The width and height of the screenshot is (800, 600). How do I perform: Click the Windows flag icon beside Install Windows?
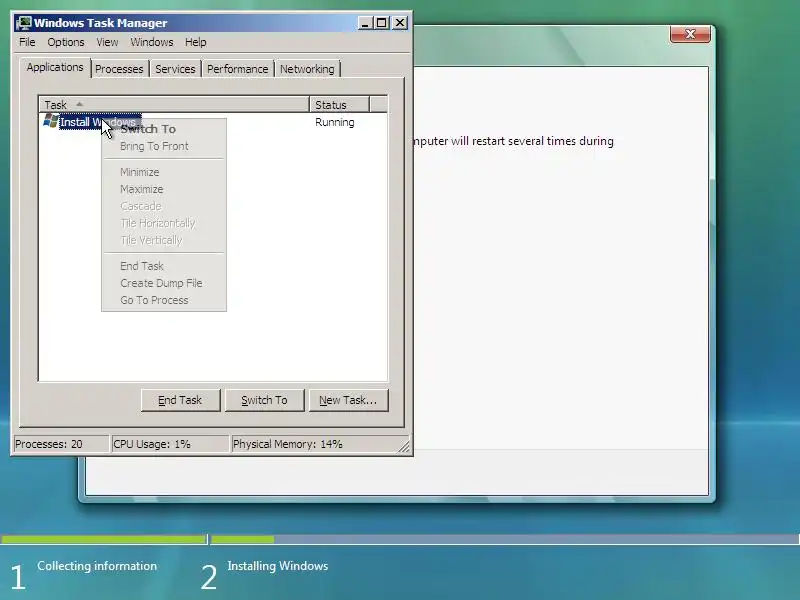[x=51, y=121]
